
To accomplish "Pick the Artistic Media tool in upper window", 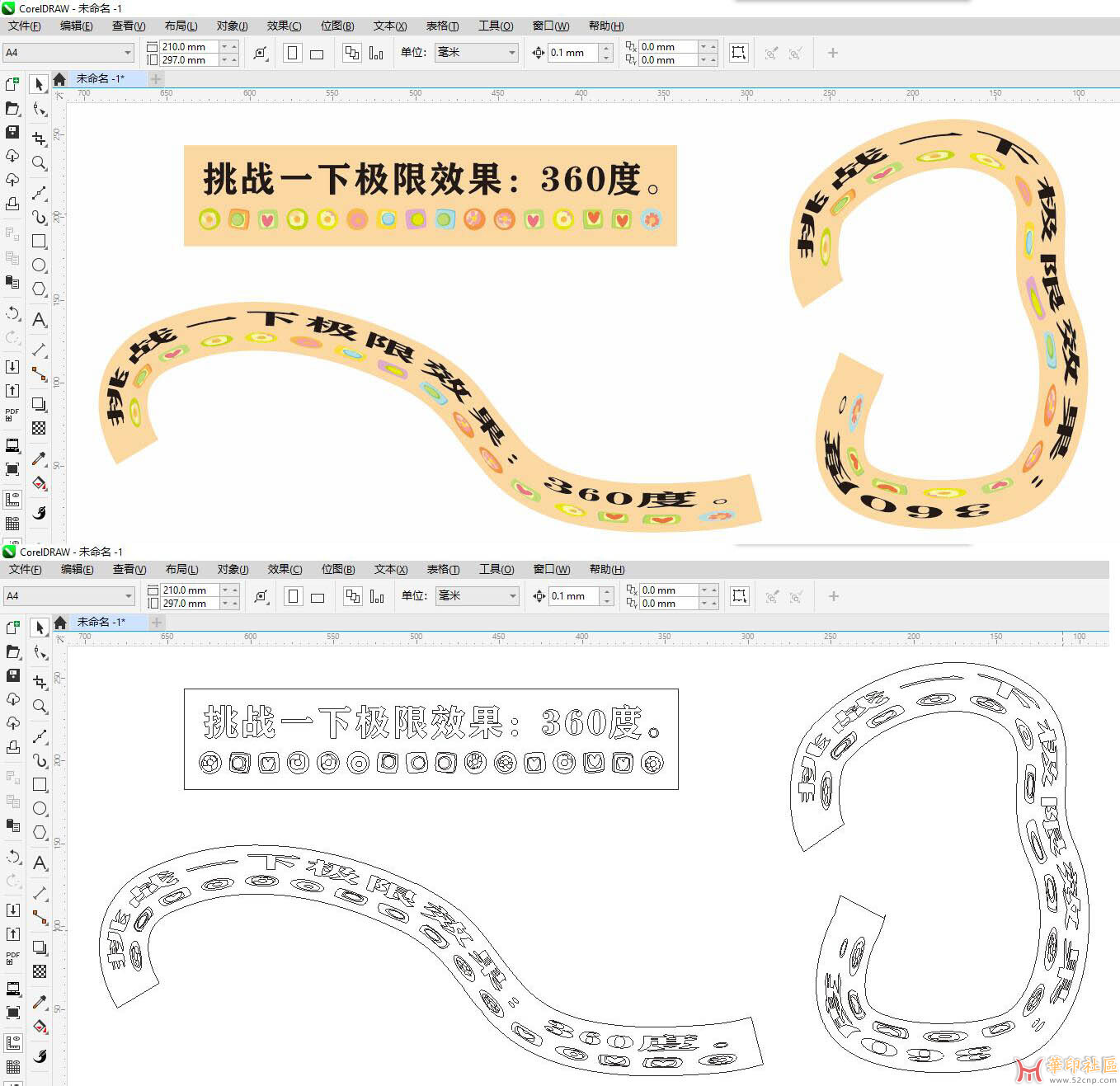I will (x=39, y=217).
